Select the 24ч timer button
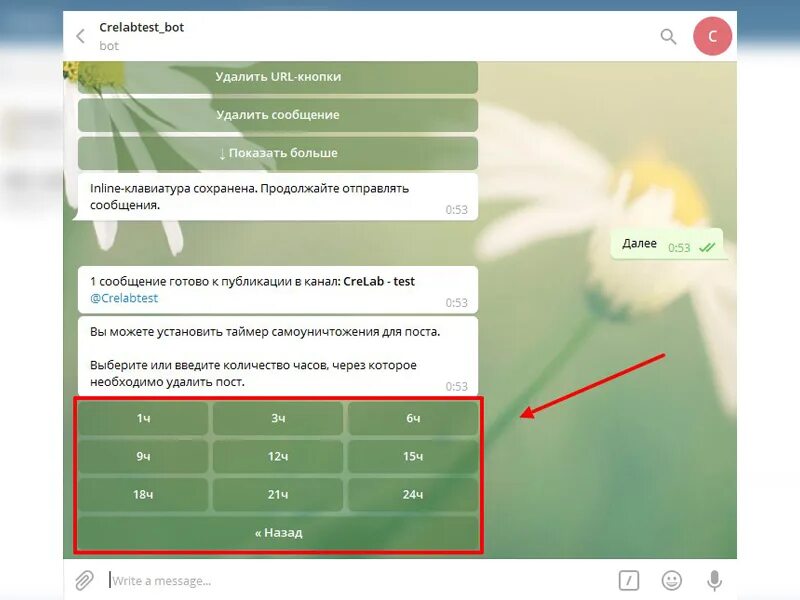The height and width of the screenshot is (600, 800). tap(413, 494)
